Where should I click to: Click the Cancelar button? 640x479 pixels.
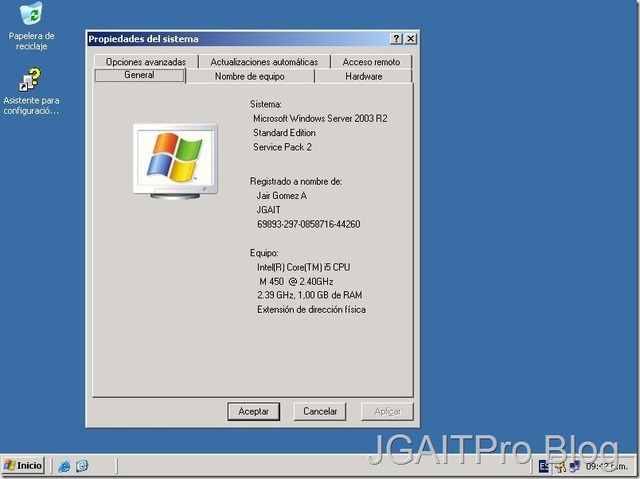pos(320,411)
